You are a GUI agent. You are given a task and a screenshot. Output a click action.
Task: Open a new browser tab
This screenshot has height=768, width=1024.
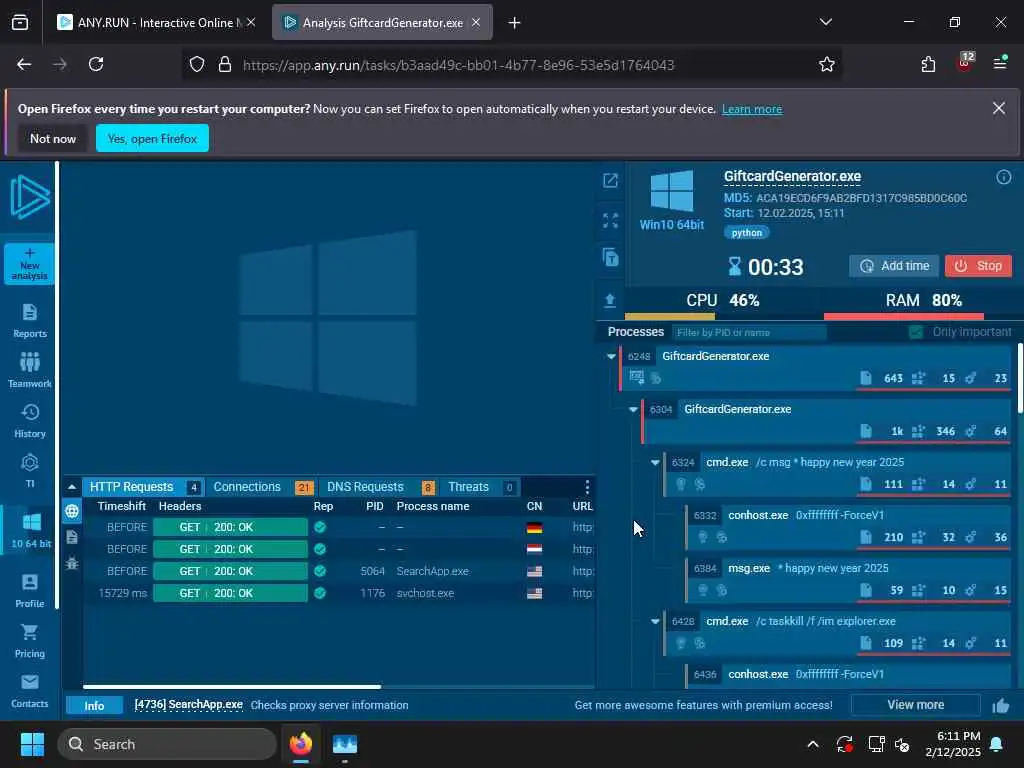(515, 23)
